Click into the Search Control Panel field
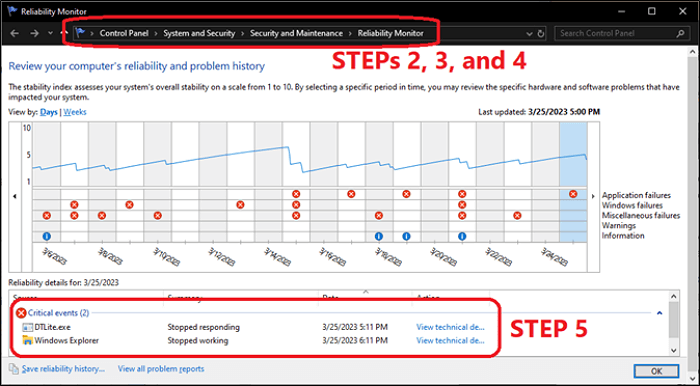 click(x=616, y=33)
